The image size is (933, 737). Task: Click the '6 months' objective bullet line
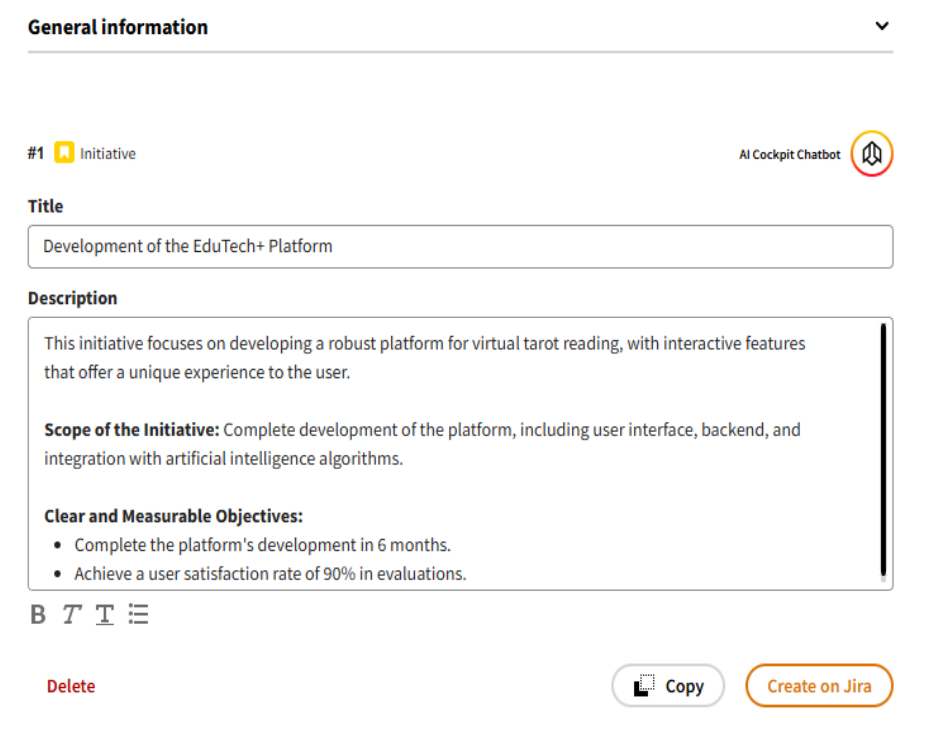pyautogui.click(x=262, y=545)
